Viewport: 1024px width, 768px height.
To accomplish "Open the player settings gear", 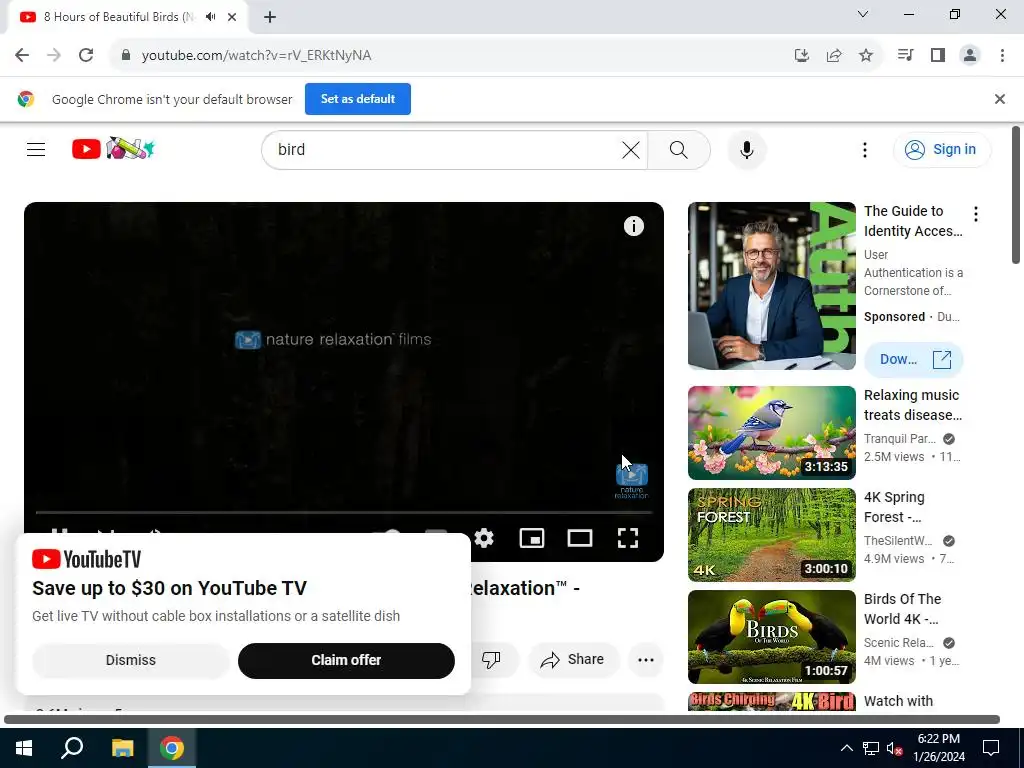I will 484,538.
